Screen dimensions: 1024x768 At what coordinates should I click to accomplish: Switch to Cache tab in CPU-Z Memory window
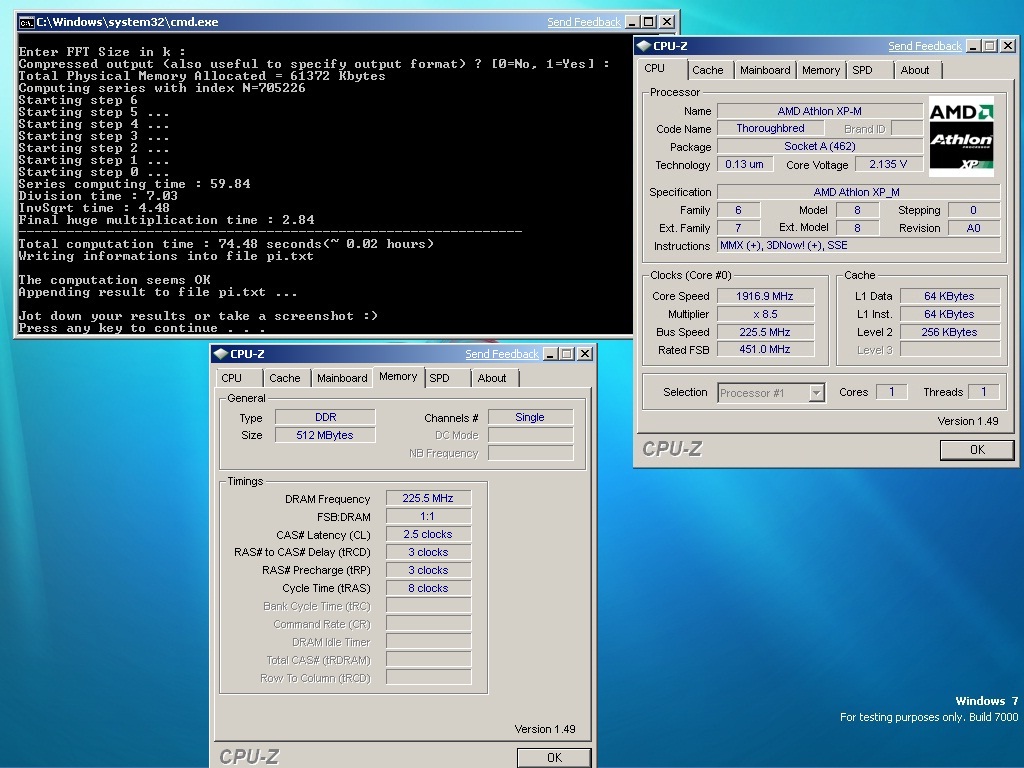[285, 378]
